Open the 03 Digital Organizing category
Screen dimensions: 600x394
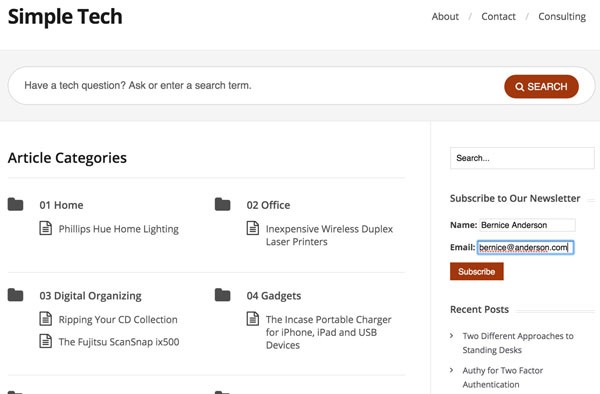pyautogui.click(x=90, y=296)
